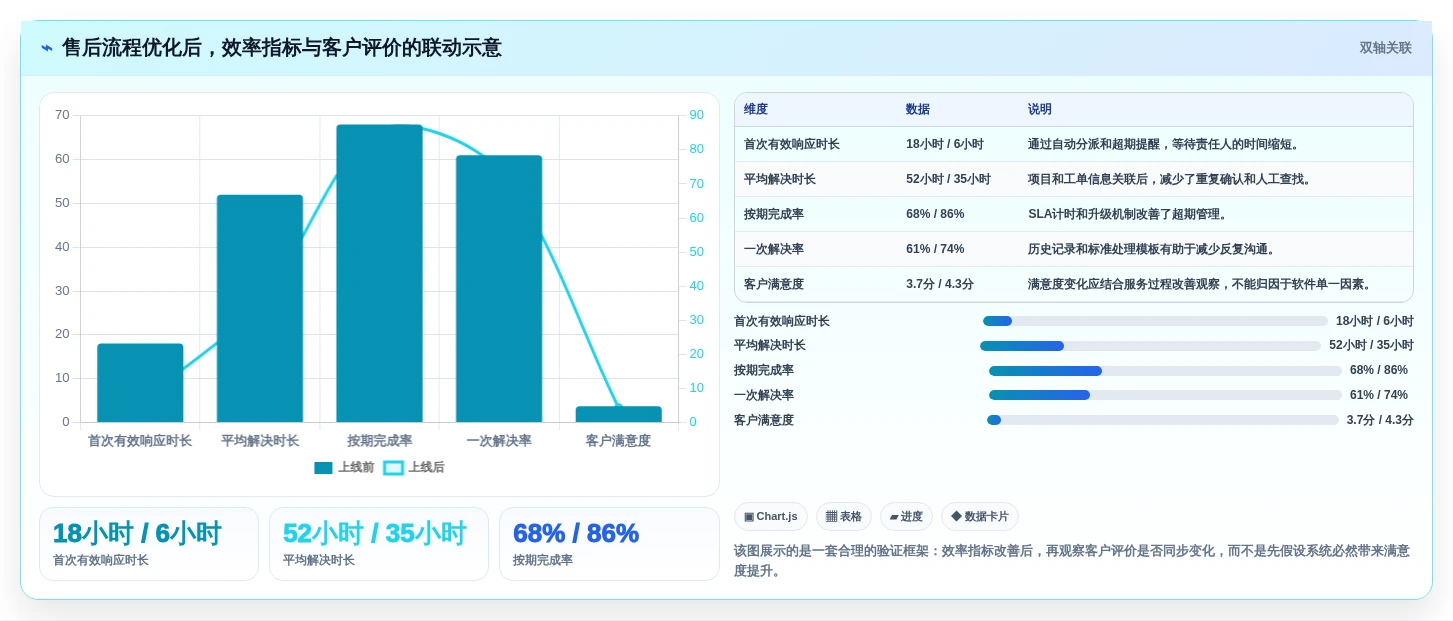The height and width of the screenshot is (621, 1453).
Task: Click the 按期完成率 bar in chart
Action: point(379,273)
